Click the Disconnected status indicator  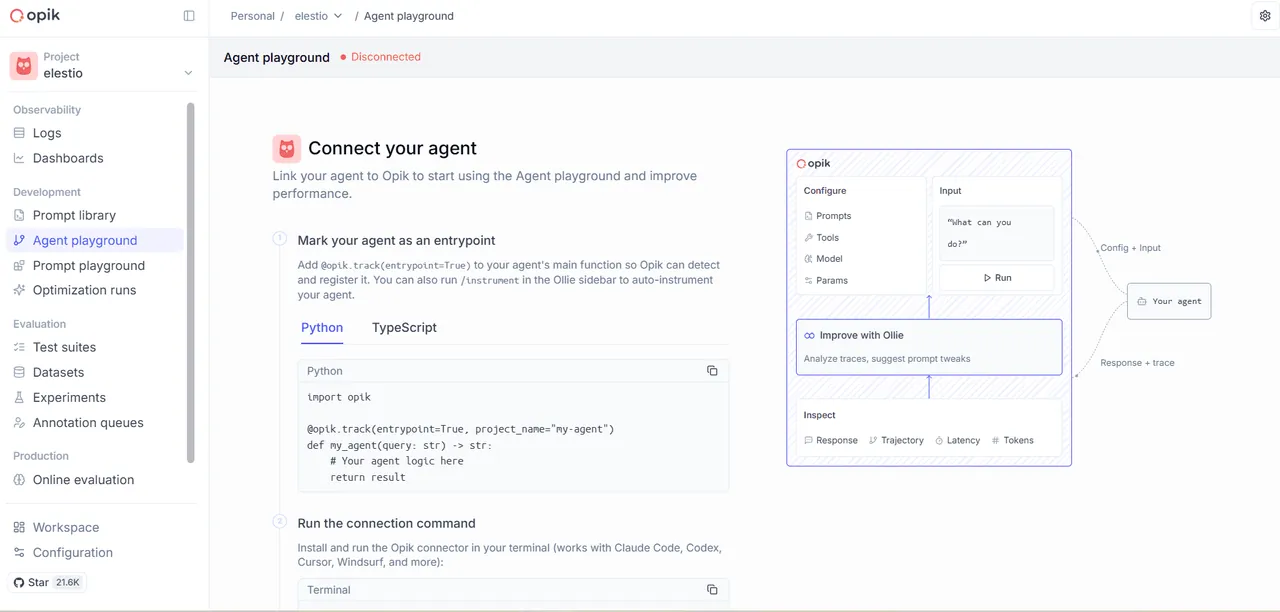pyautogui.click(x=380, y=57)
